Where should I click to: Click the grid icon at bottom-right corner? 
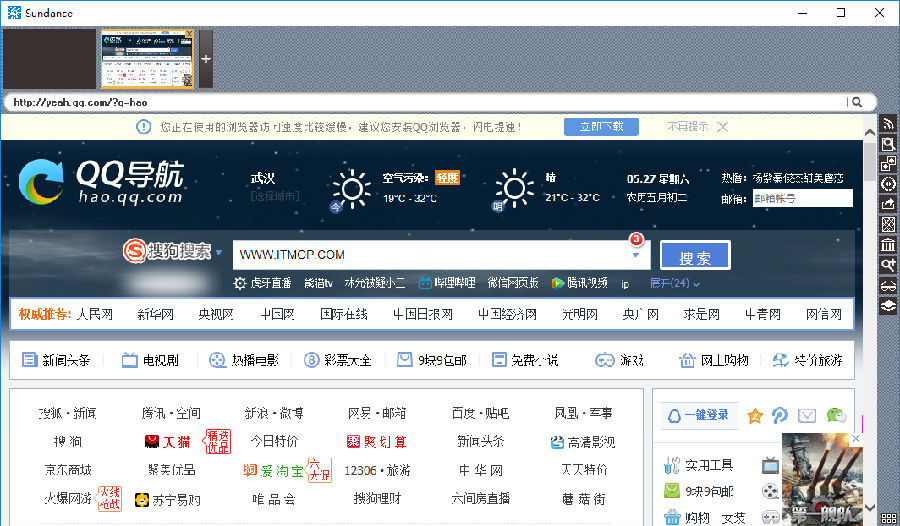click(889, 519)
